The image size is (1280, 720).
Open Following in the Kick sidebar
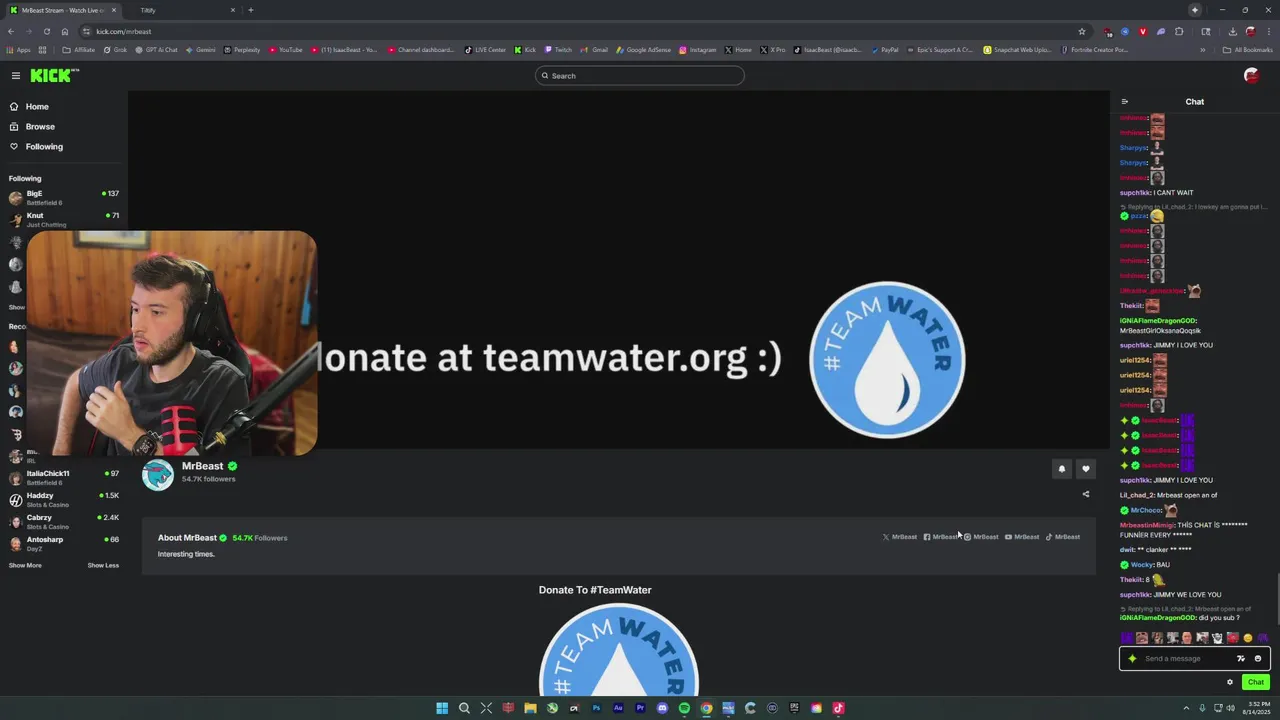tap(44, 146)
